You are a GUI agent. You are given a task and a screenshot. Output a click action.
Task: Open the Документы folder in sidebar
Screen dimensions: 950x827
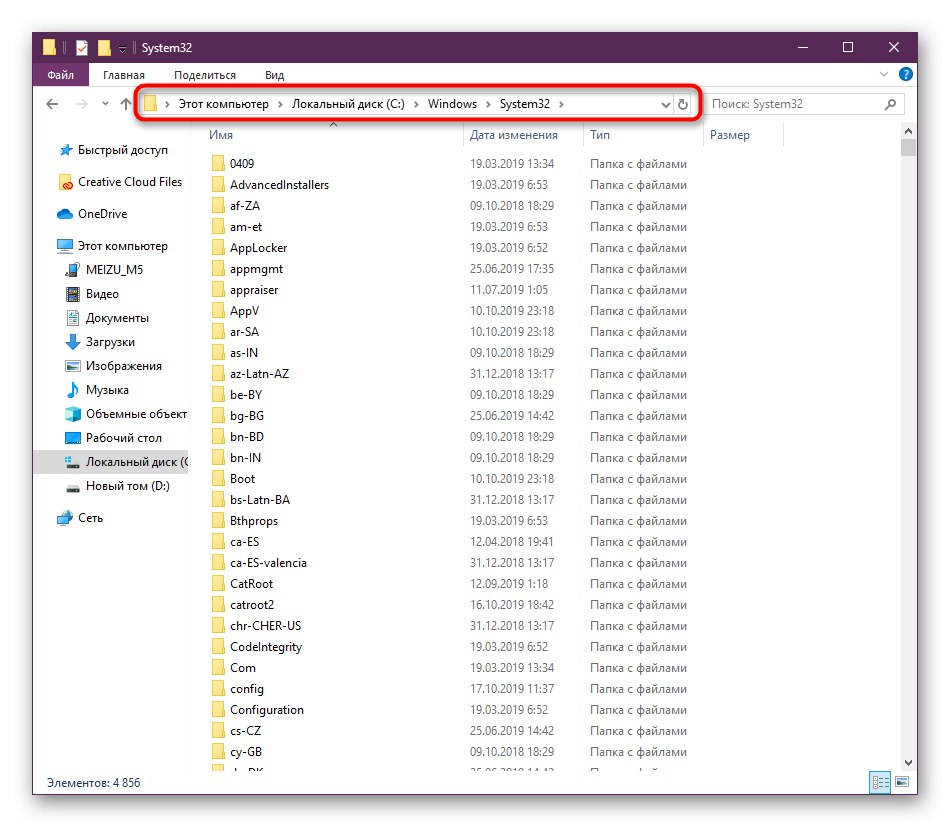tap(117, 318)
